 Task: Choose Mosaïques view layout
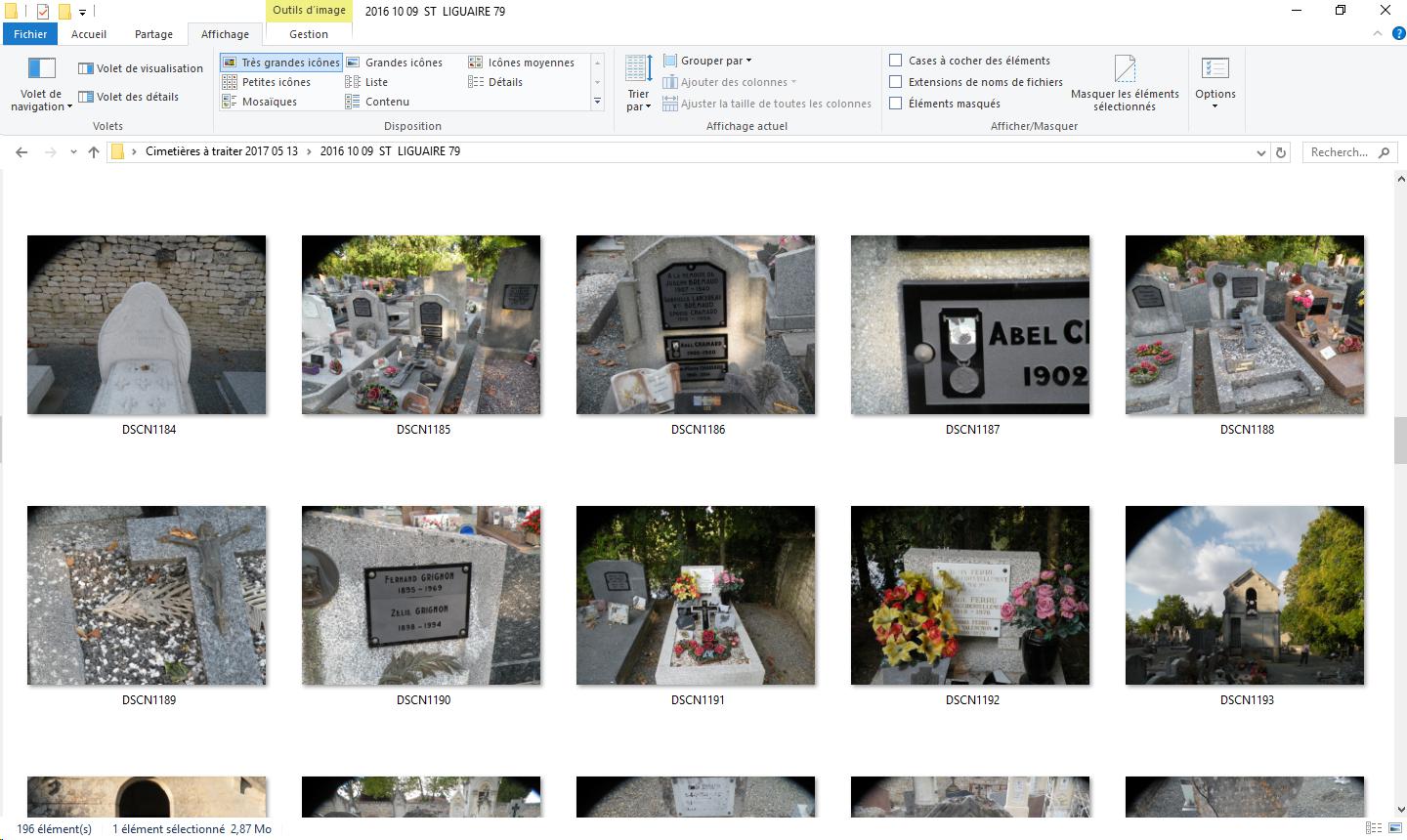[x=260, y=102]
